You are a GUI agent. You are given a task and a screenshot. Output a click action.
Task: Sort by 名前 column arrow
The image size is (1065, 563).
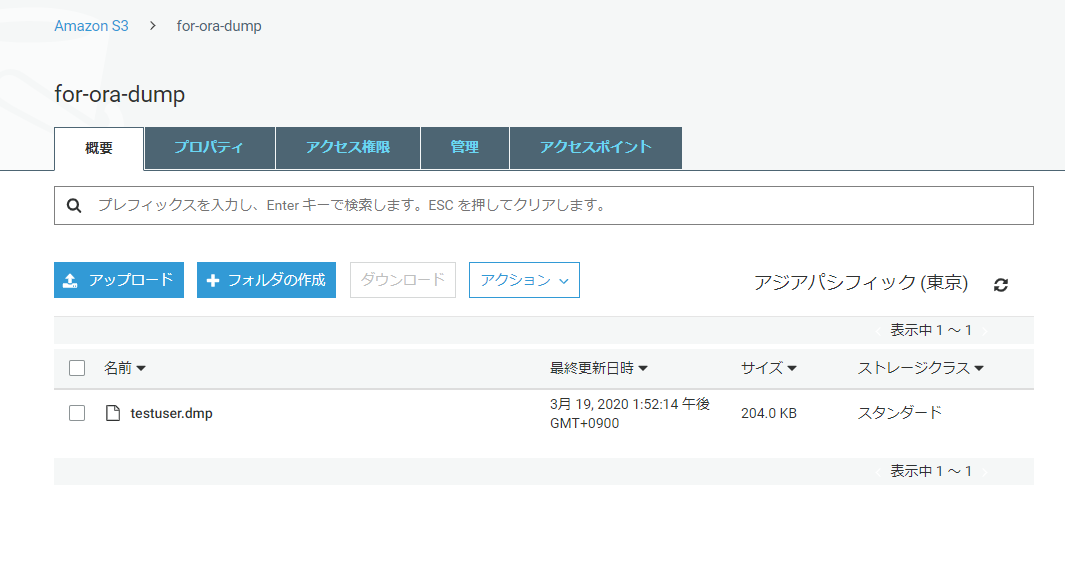pos(141,368)
